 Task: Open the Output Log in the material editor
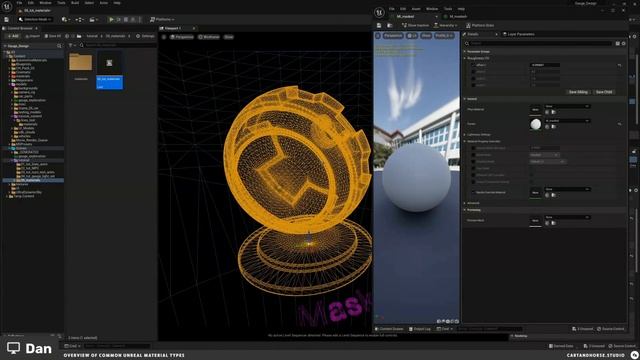coord(420,329)
